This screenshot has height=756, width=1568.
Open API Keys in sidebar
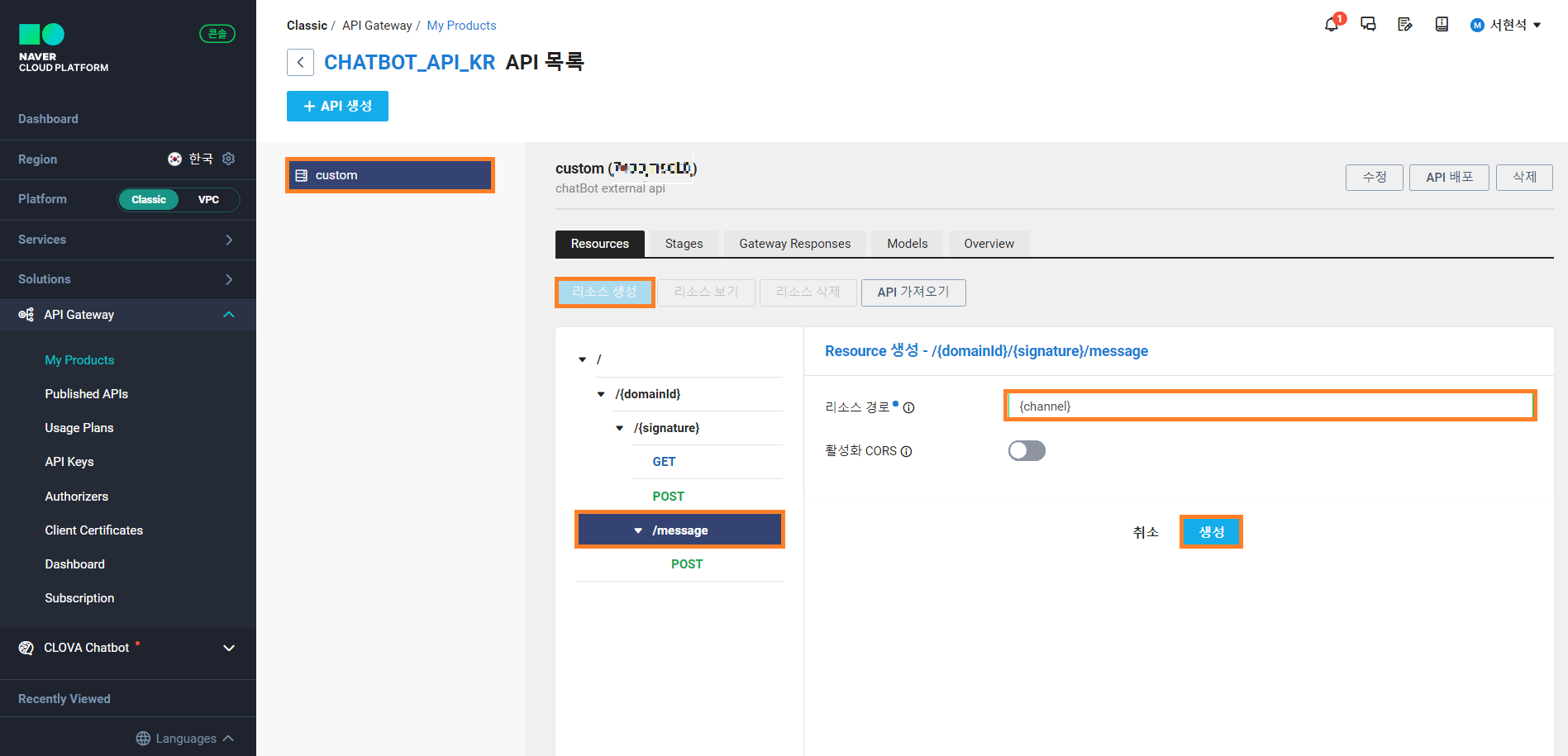click(x=69, y=462)
